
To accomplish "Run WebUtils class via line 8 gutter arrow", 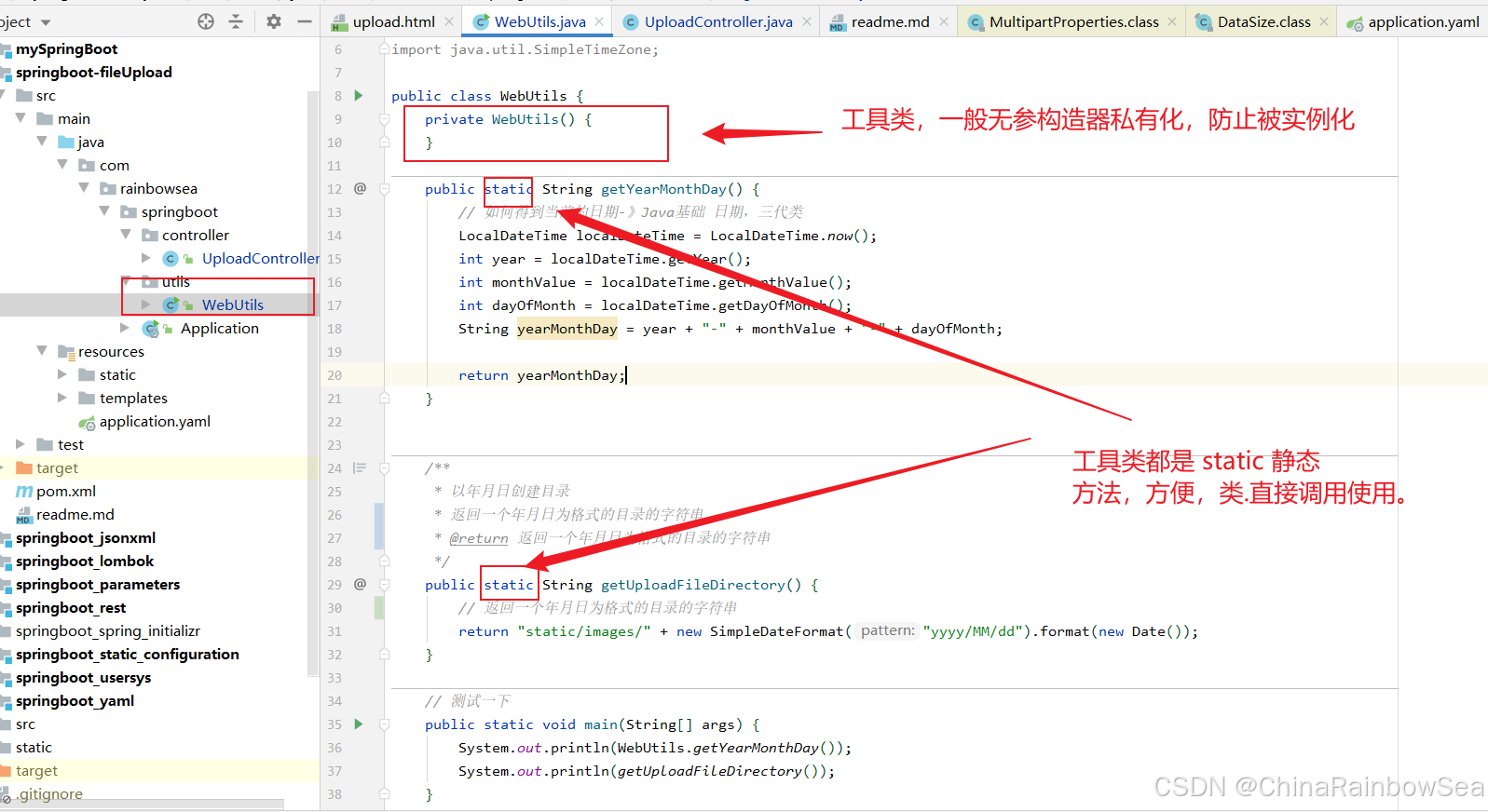I will [359, 96].
